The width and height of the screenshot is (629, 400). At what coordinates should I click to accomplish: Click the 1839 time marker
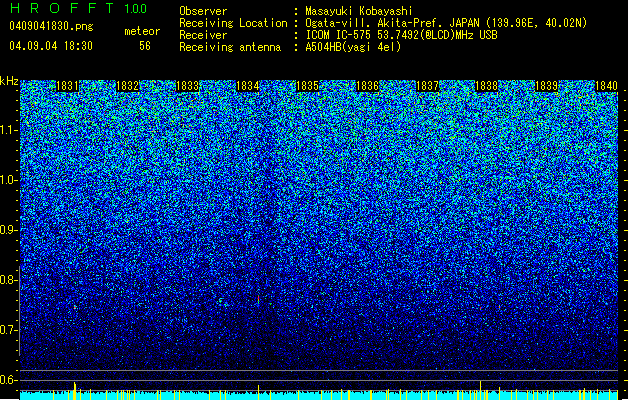pyautogui.click(x=547, y=86)
